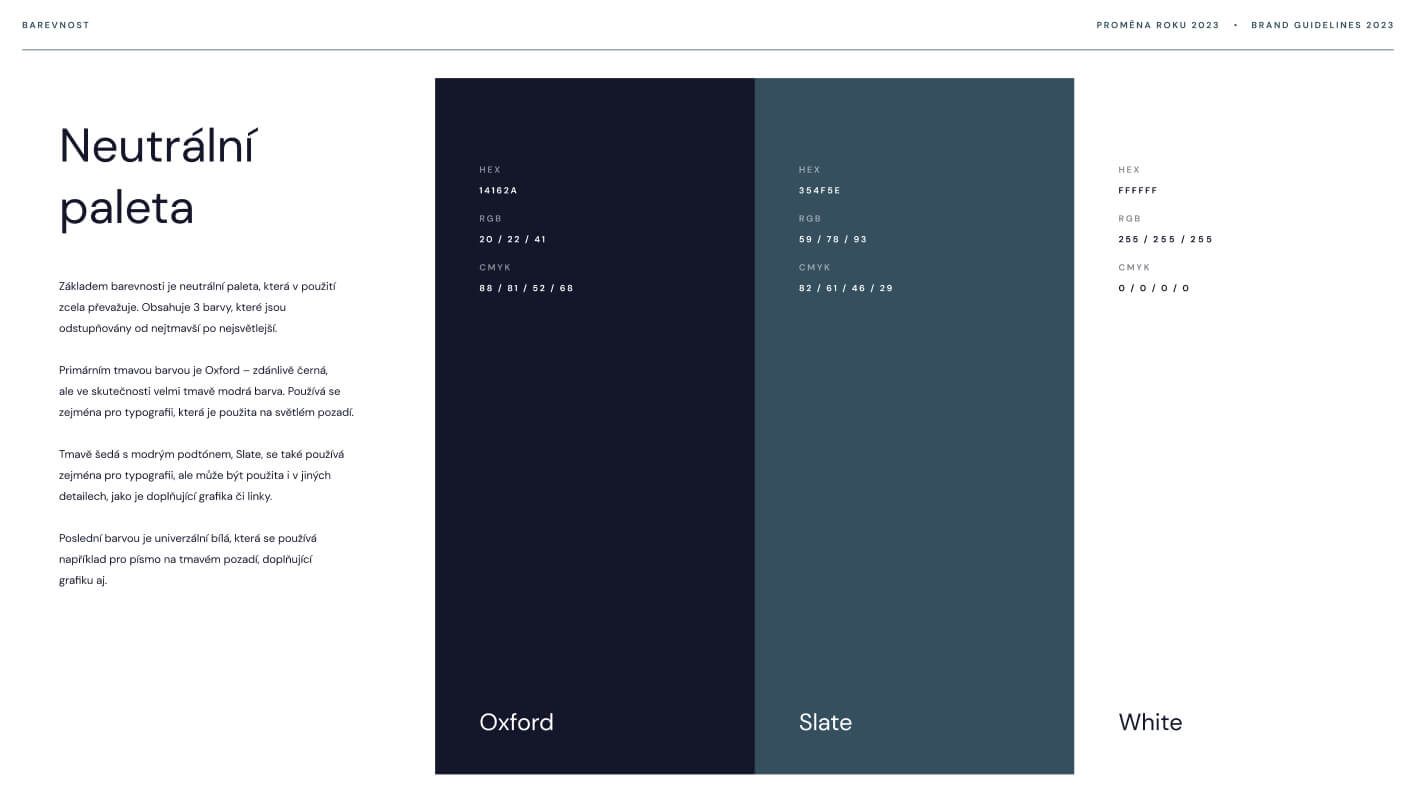Click the BAREVNOST section label in header
The image size is (1416, 797).
tap(56, 25)
